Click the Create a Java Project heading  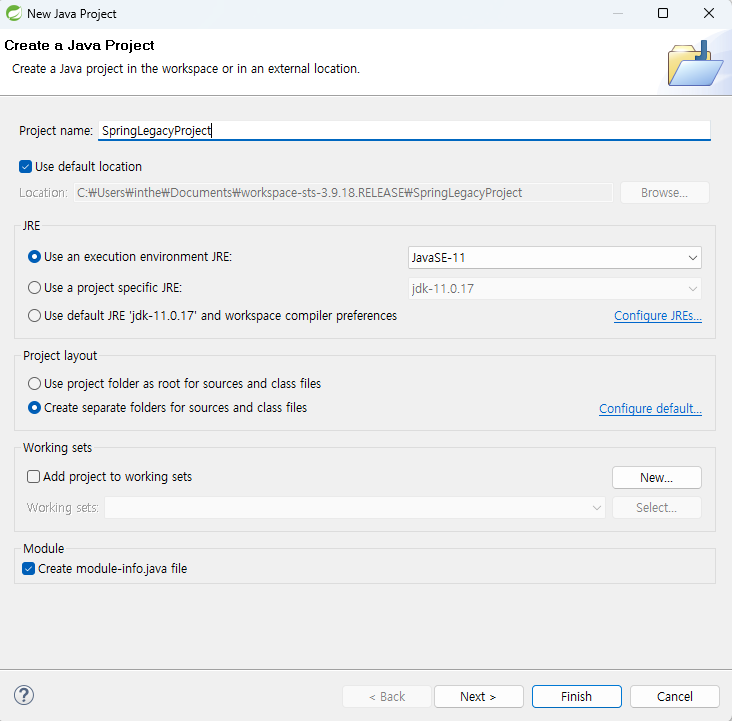tap(79, 45)
